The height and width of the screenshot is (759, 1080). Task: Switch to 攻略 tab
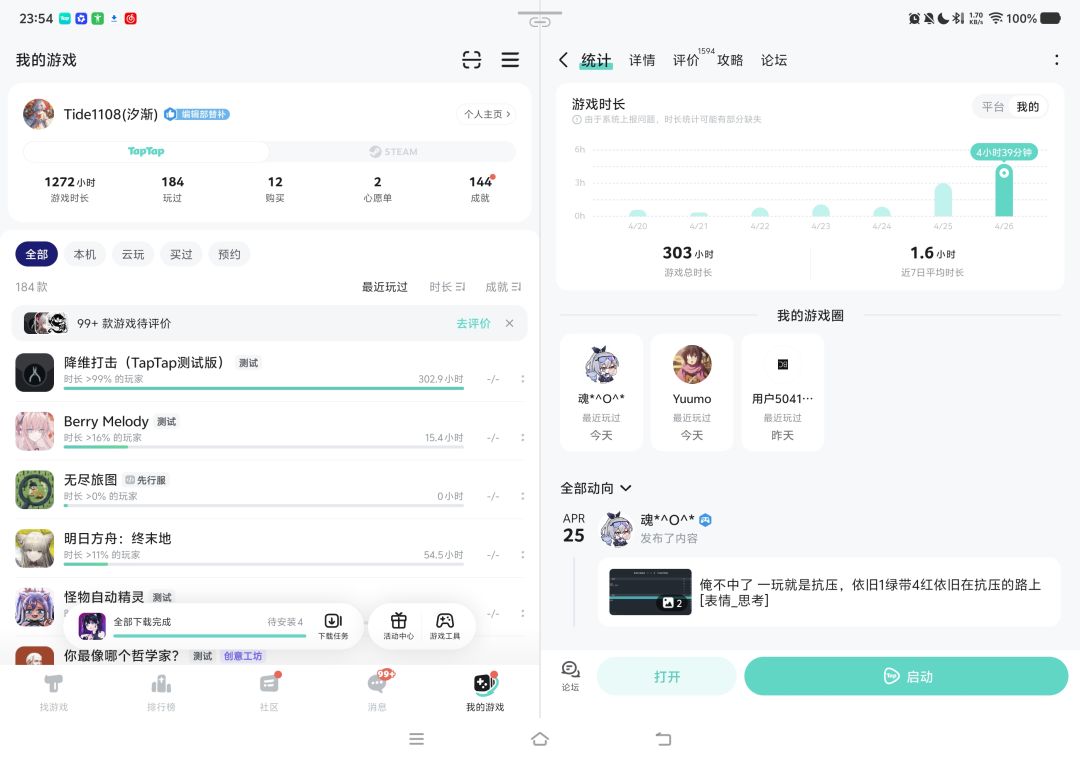point(730,61)
